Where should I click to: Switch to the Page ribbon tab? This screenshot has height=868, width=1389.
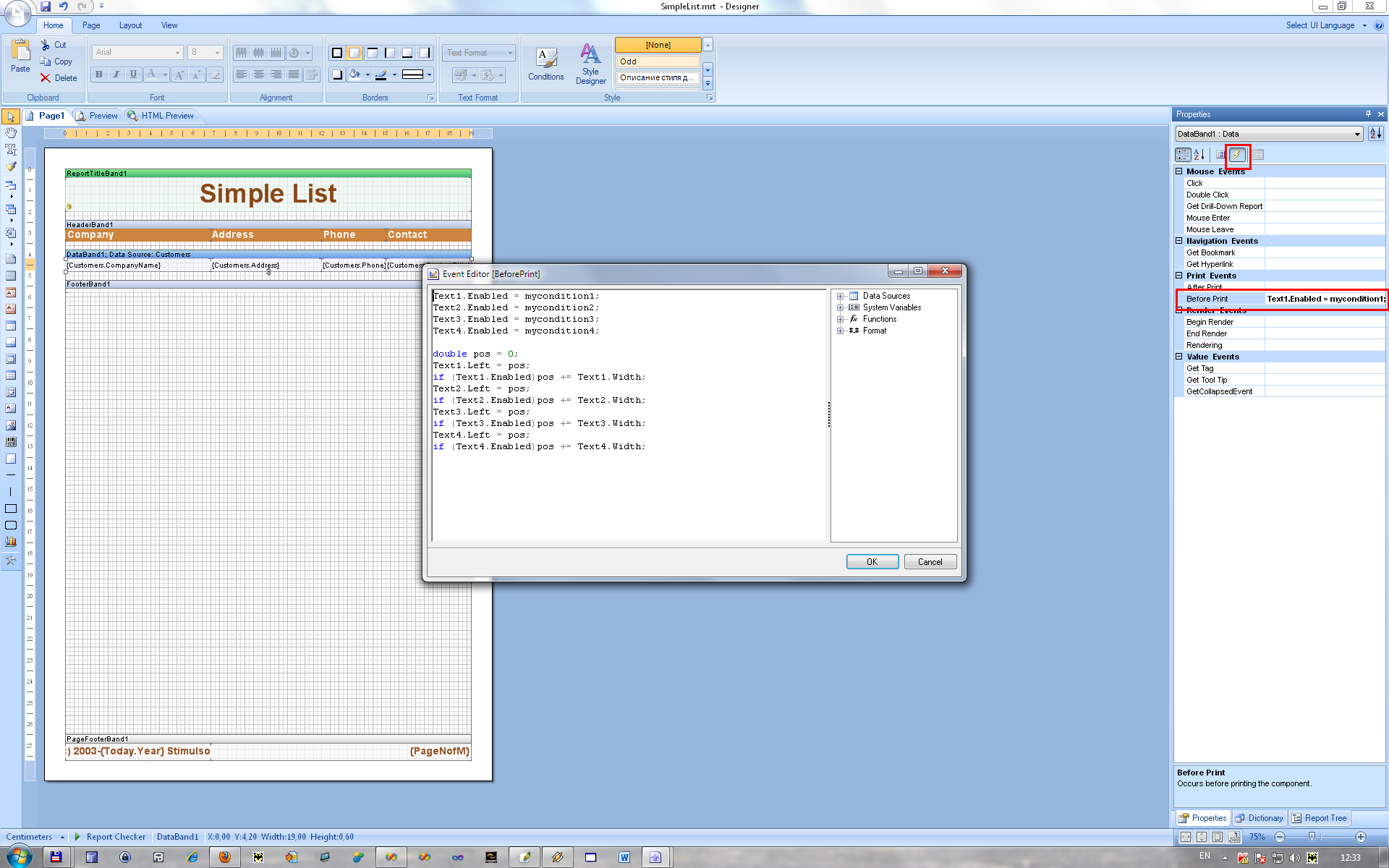click(x=91, y=25)
